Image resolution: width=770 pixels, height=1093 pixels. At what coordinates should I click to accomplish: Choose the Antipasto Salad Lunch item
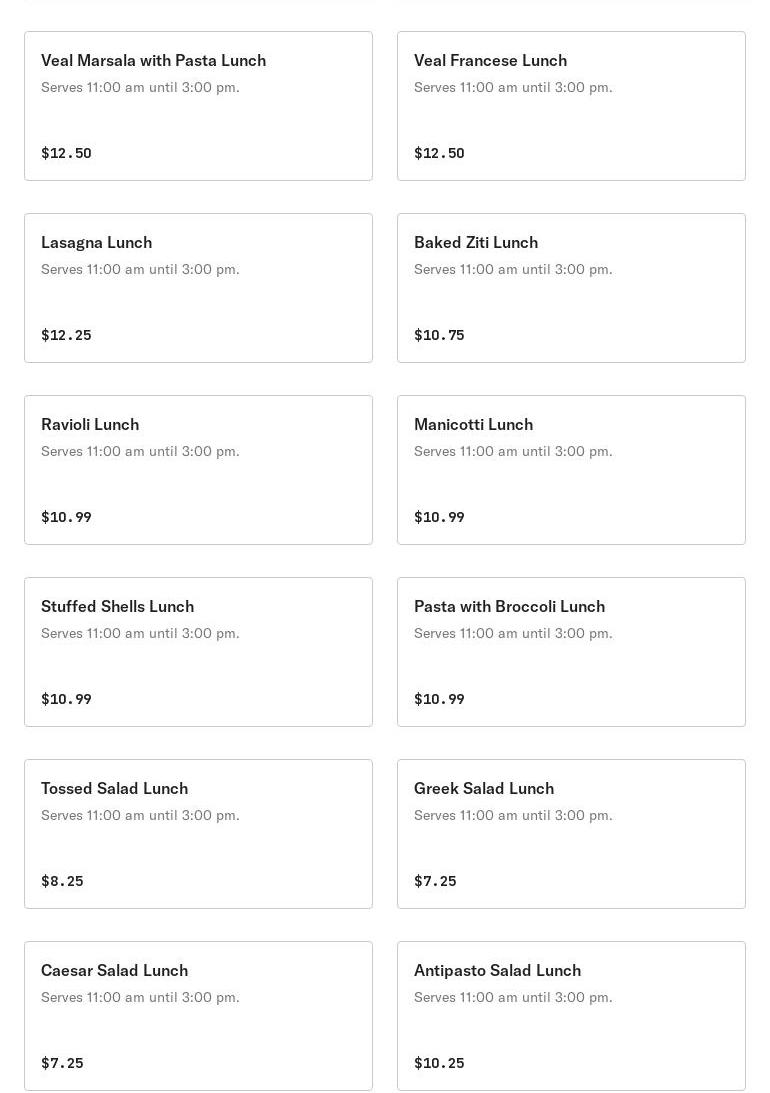[x=571, y=1016]
